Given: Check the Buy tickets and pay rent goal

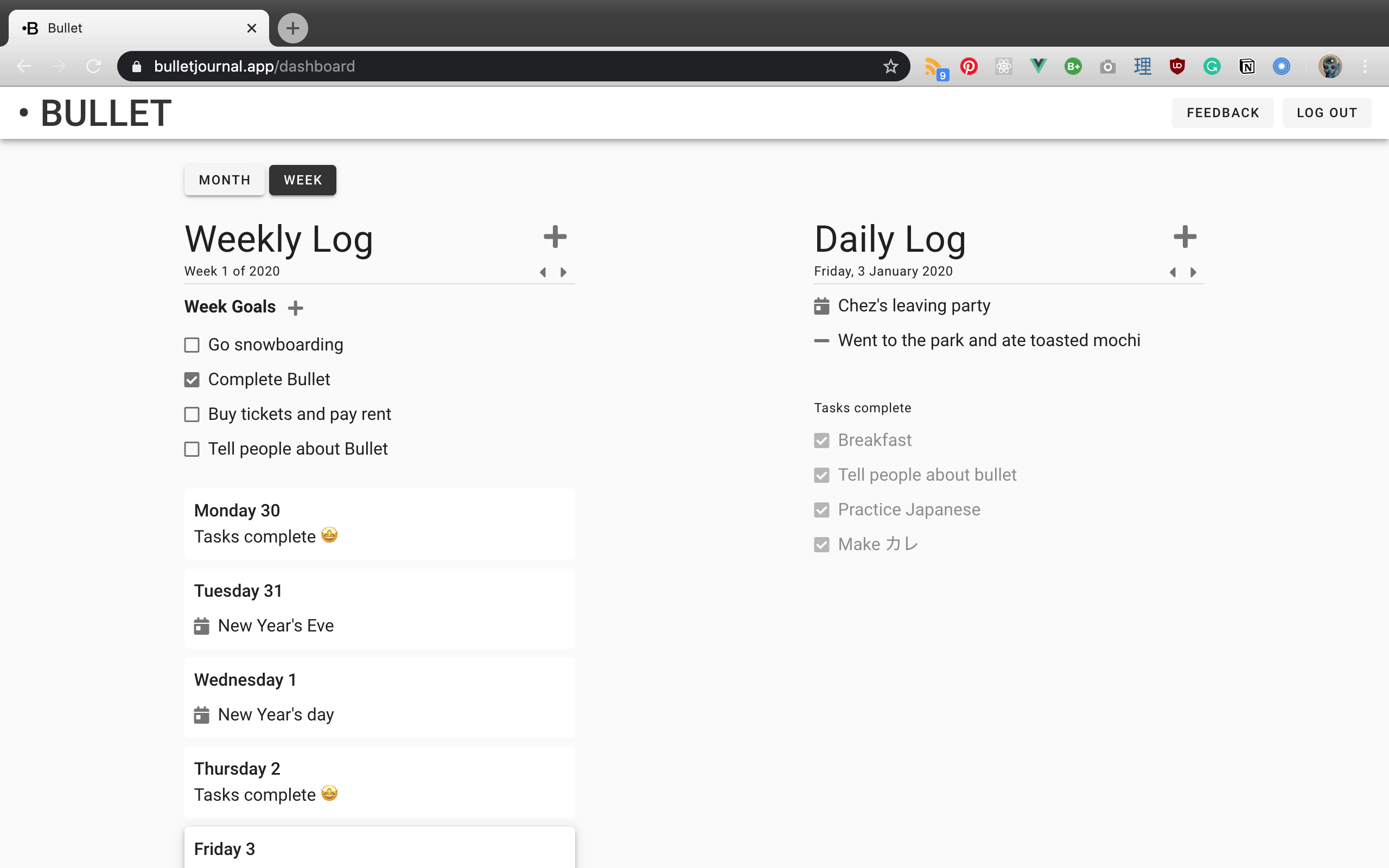Looking at the screenshot, I should tap(192, 414).
